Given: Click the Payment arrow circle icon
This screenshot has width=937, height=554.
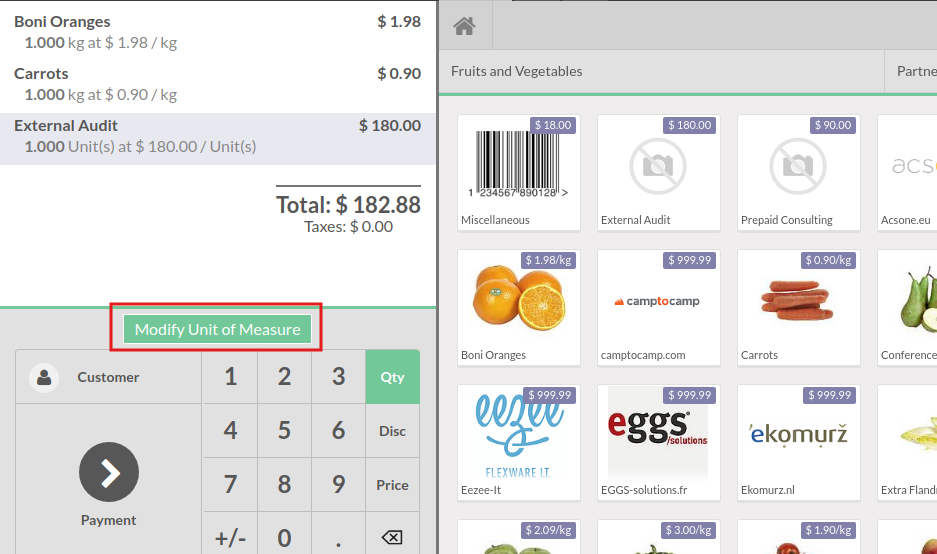Looking at the screenshot, I should click(x=109, y=472).
